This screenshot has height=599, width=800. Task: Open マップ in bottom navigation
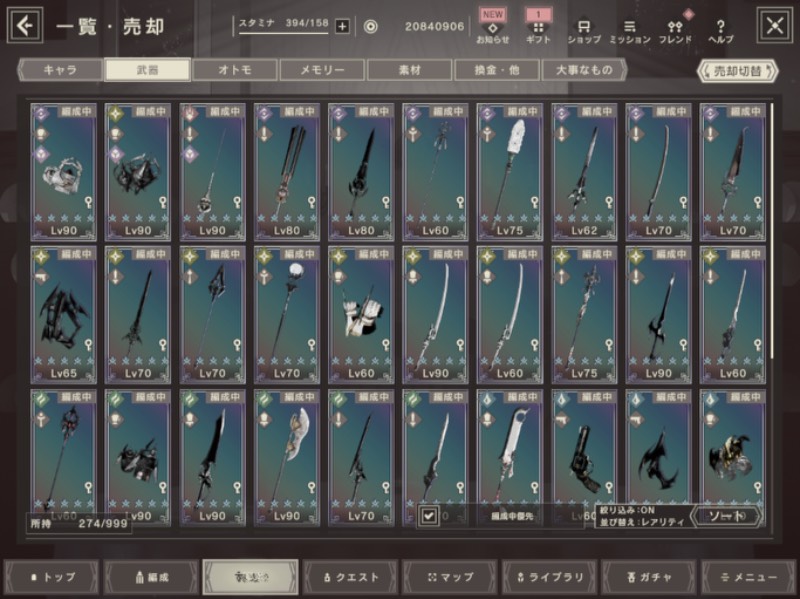(450, 577)
